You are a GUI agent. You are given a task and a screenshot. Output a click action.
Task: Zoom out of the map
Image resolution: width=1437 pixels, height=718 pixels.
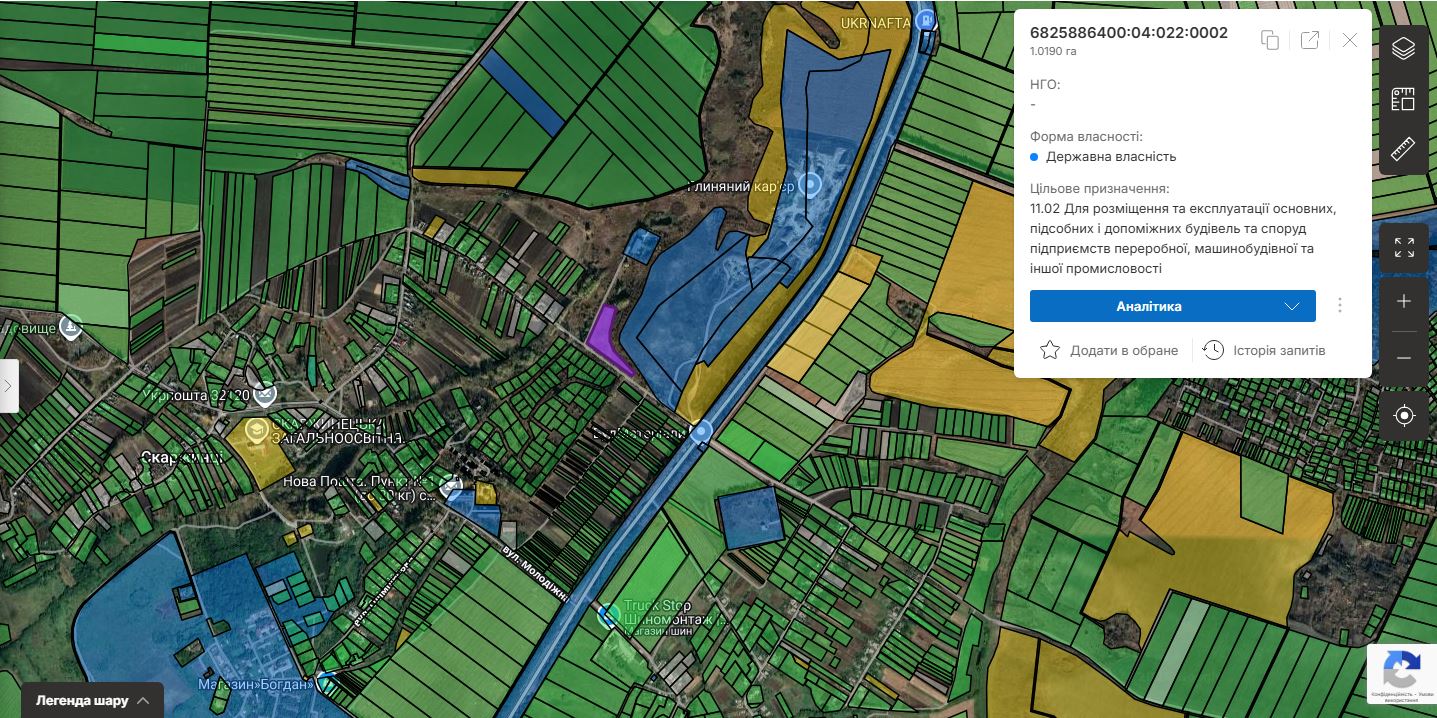(x=1403, y=358)
